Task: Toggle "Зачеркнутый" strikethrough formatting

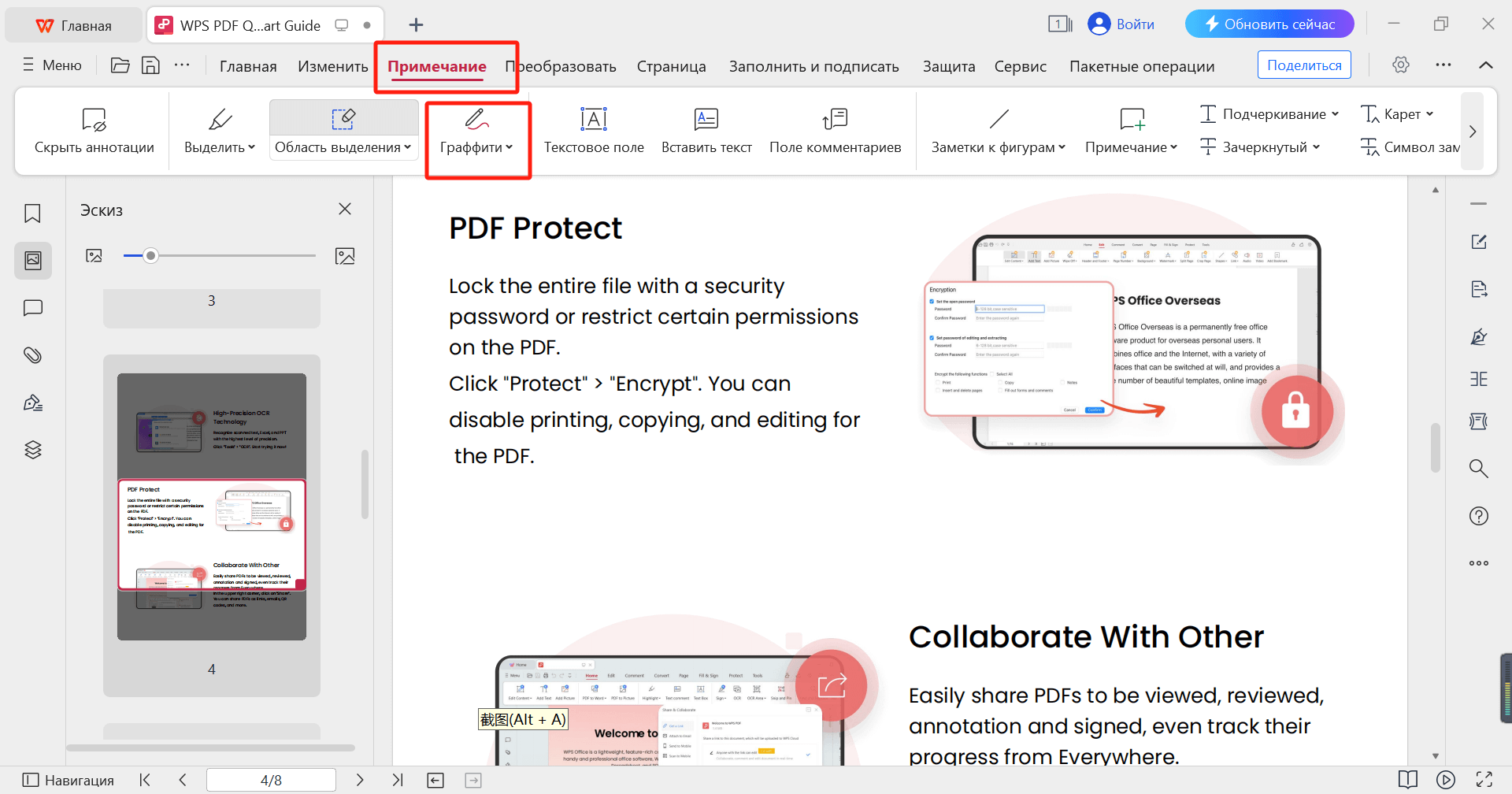Action: [1258, 147]
